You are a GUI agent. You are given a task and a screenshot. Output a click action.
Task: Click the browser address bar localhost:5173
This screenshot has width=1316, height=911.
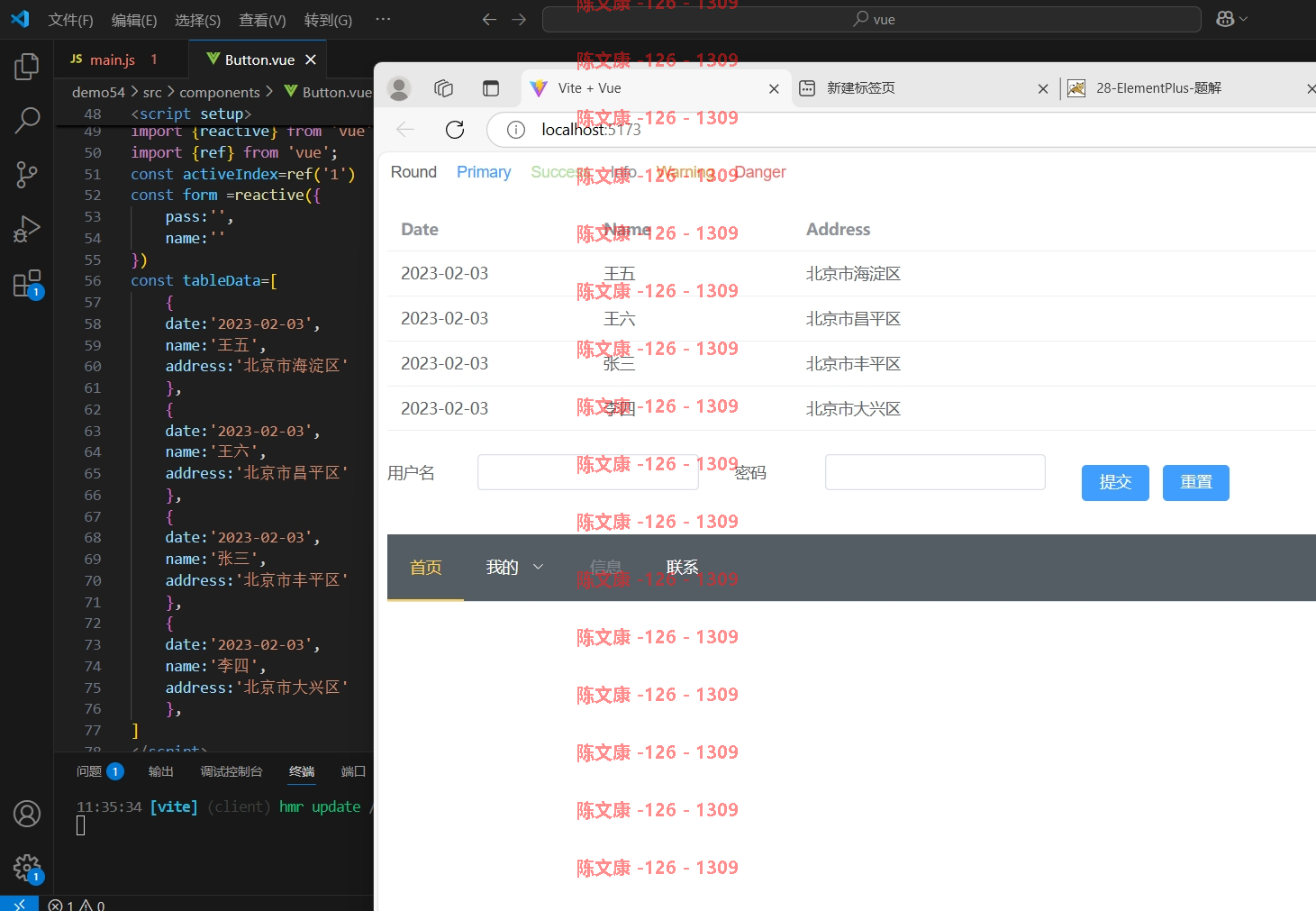pyautogui.click(x=901, y=130)
